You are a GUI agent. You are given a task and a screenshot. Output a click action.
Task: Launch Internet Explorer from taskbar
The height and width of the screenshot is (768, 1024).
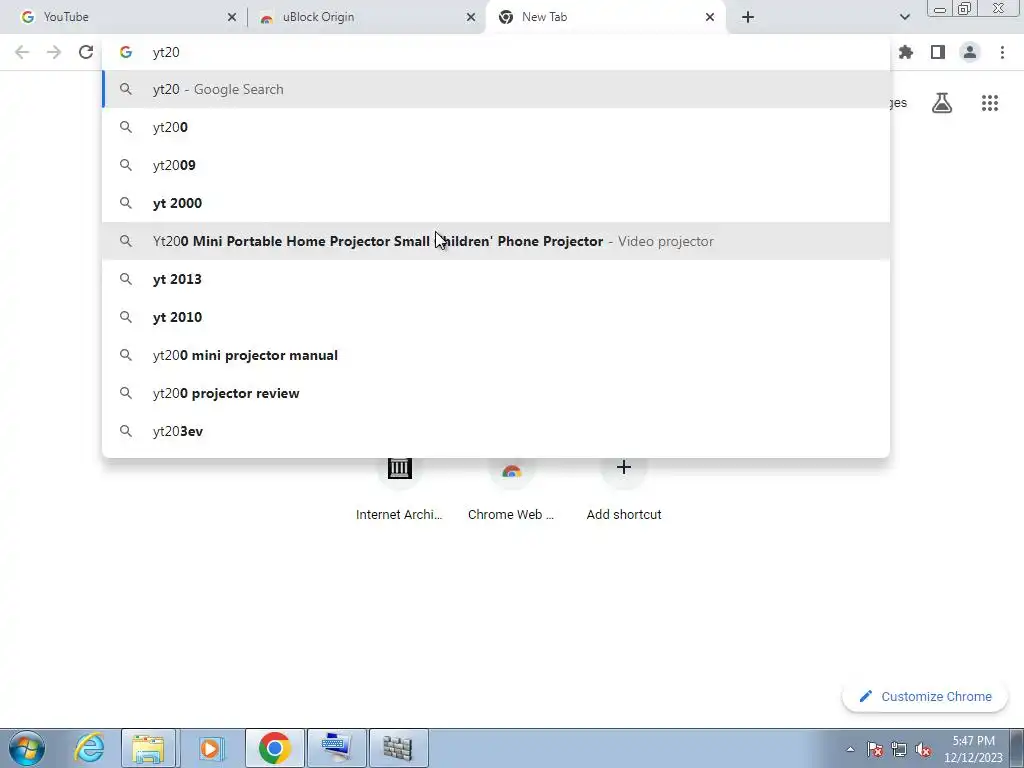(x=88, y=748)
